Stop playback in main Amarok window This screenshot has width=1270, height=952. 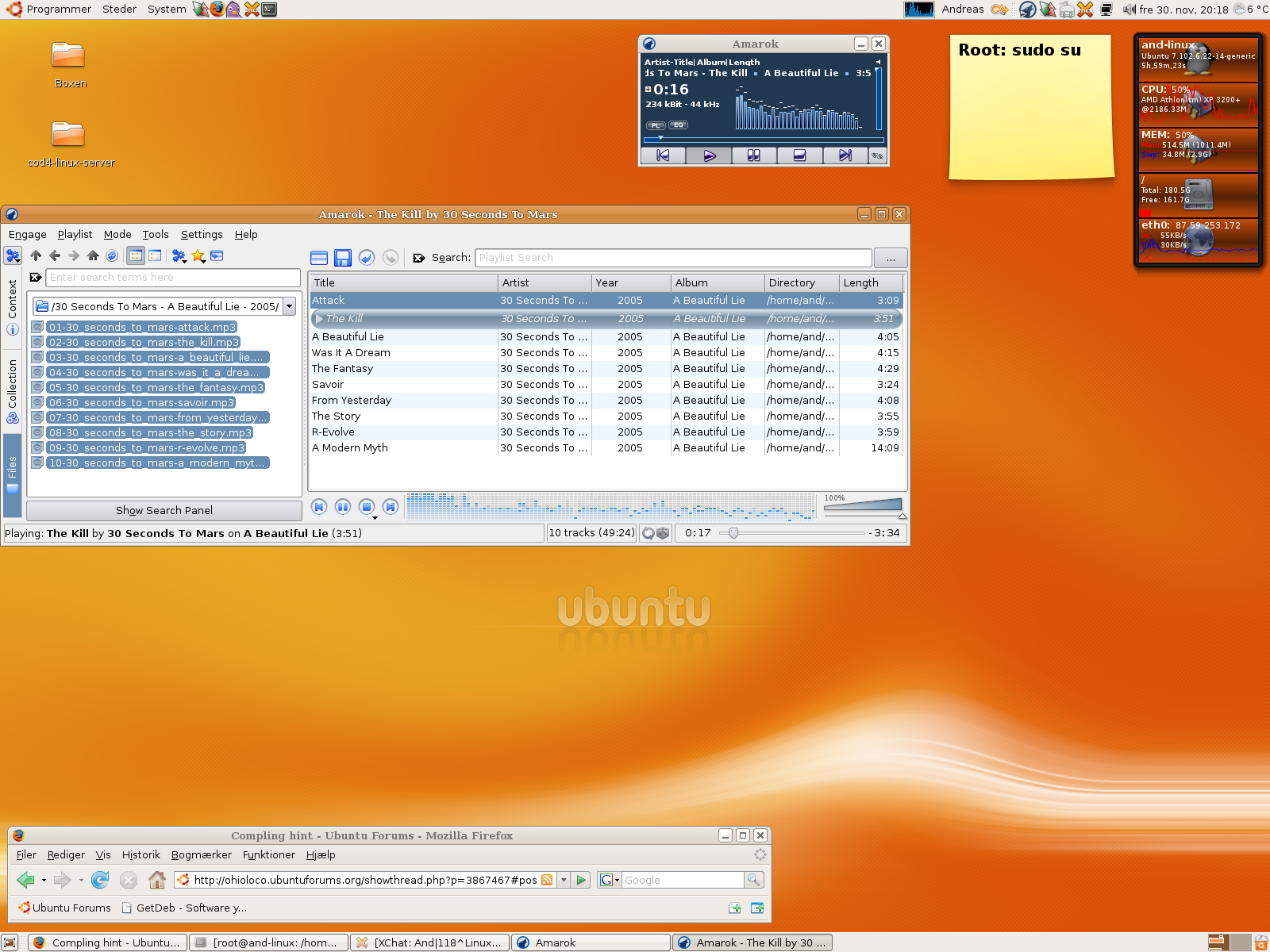point(367,506)
